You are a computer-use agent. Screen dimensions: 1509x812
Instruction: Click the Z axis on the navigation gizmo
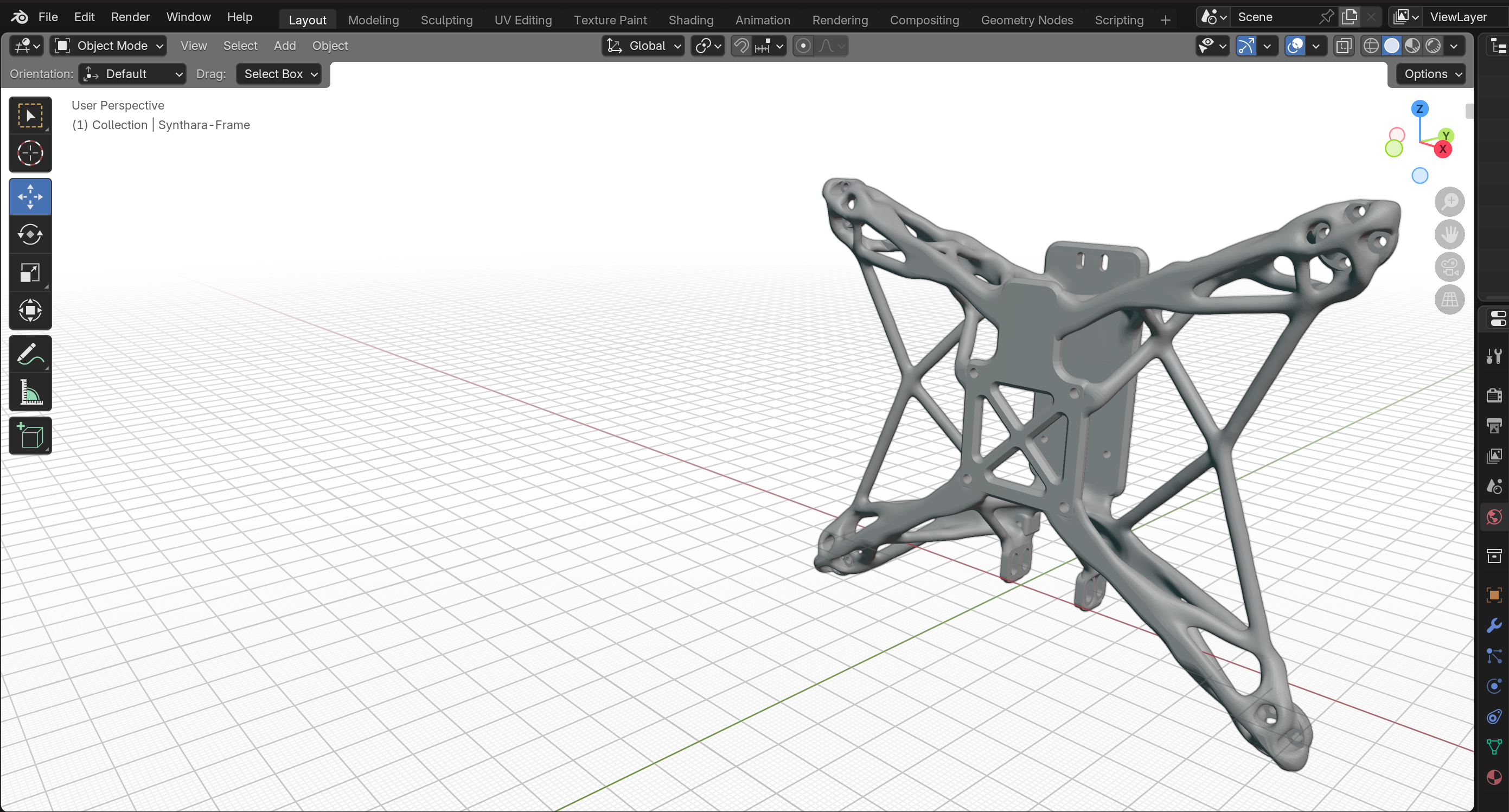click(1420, 110)
